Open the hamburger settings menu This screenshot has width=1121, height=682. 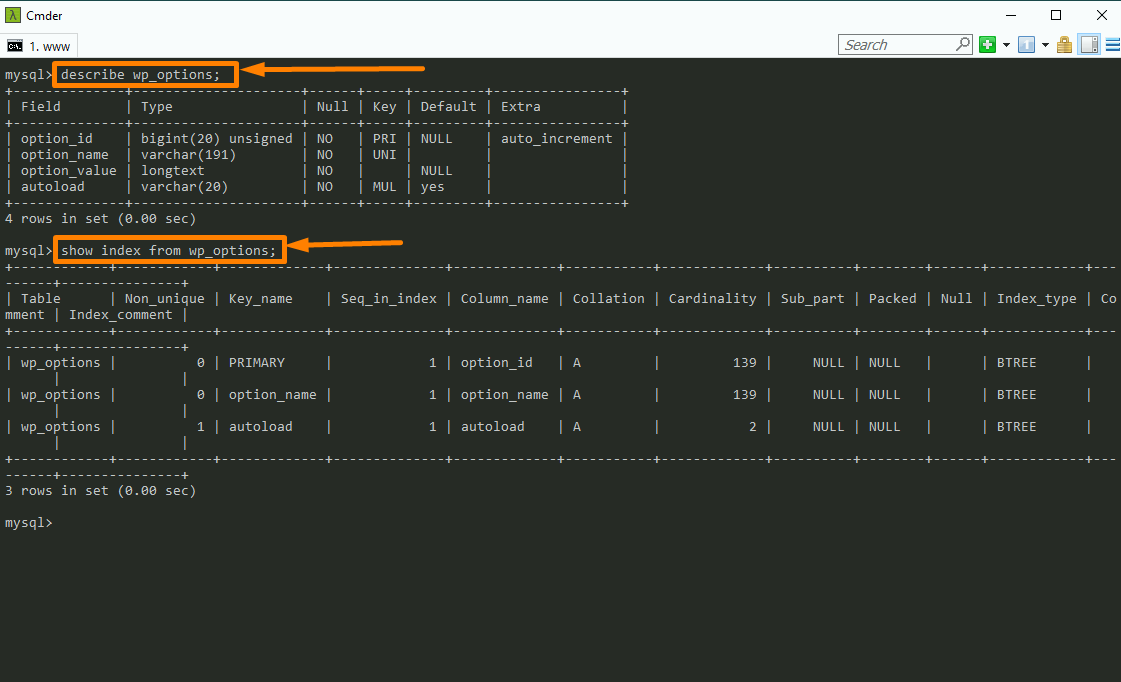[1112, 45]
